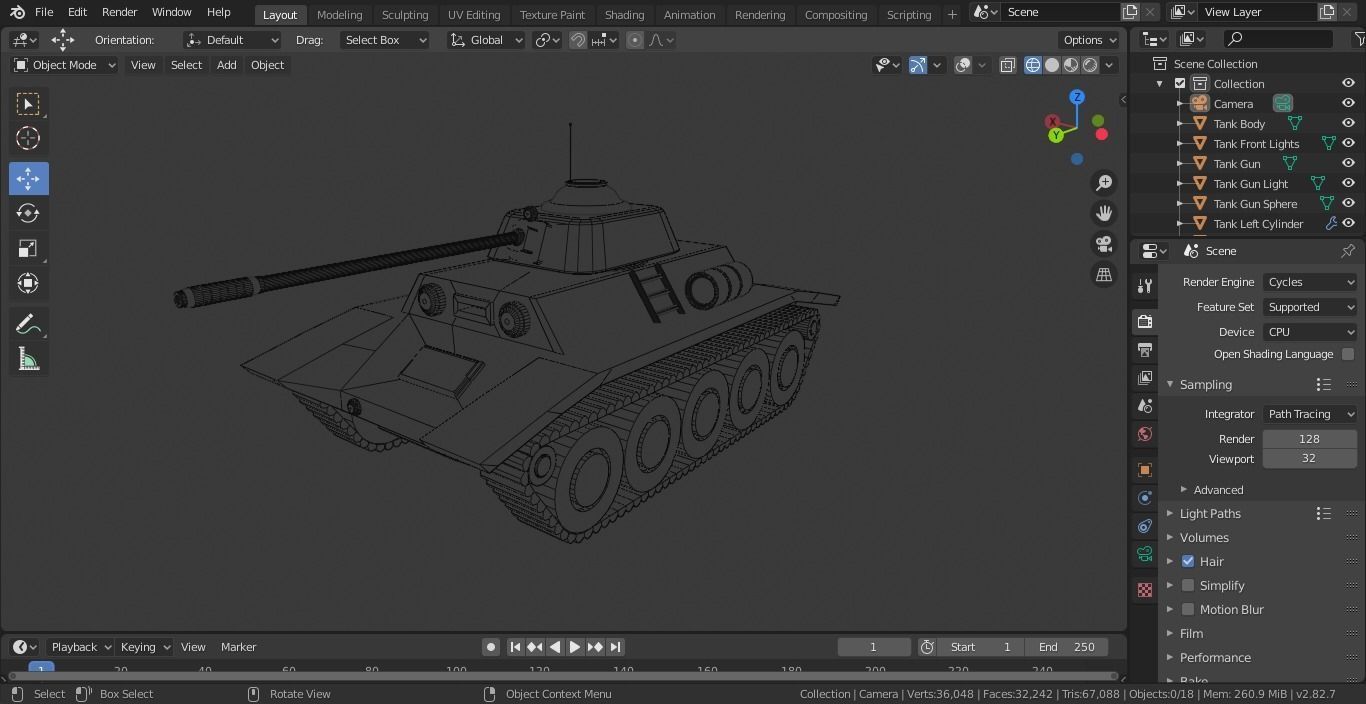The width and height of the screenshot is (1366, 704).
Task: Click the End frame field 250
Action: click(1067, 647)
